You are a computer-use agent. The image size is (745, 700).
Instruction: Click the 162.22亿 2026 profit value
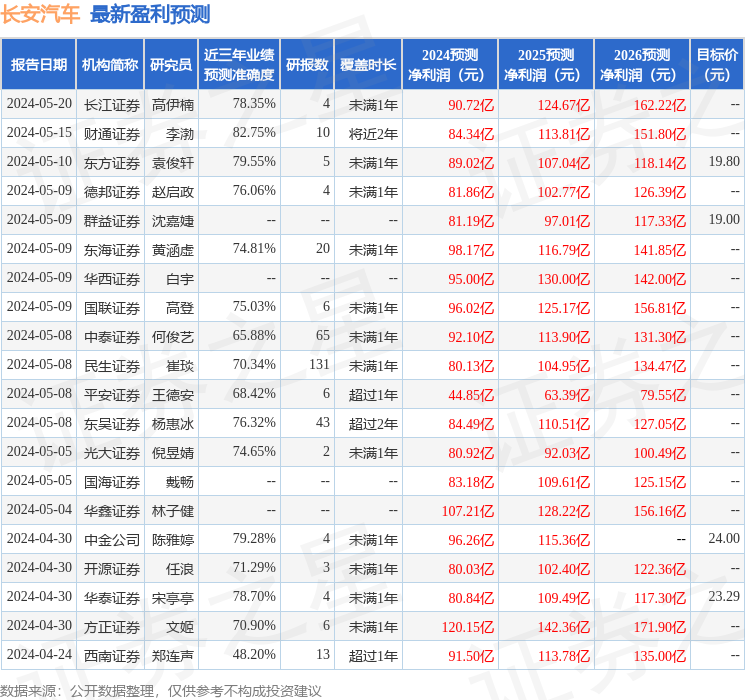(660, 105)
